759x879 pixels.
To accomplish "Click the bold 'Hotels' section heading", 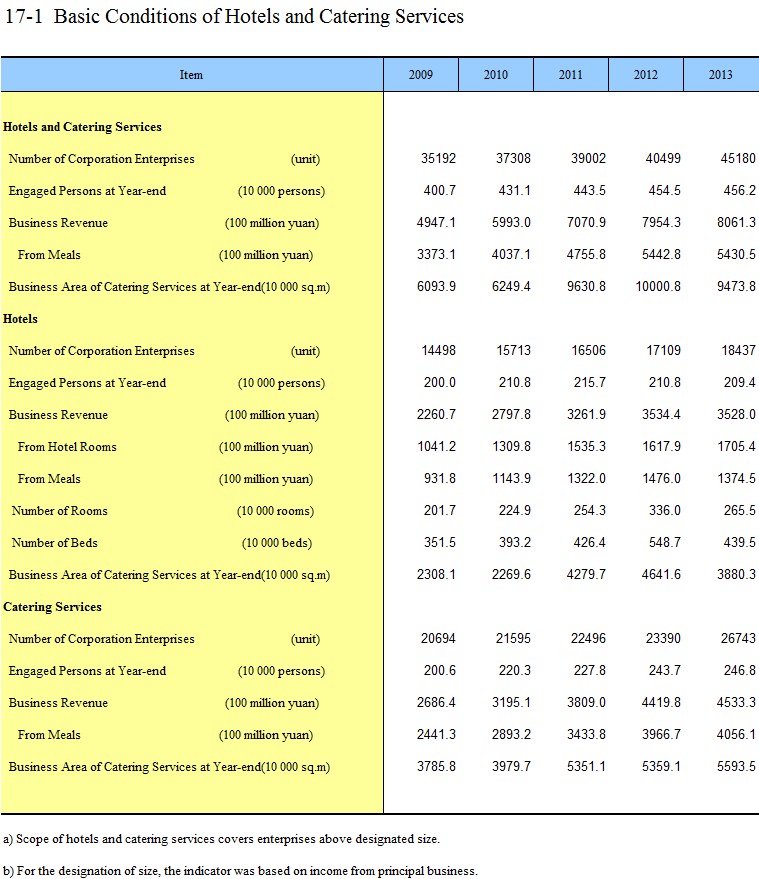I will click(21, 319).
